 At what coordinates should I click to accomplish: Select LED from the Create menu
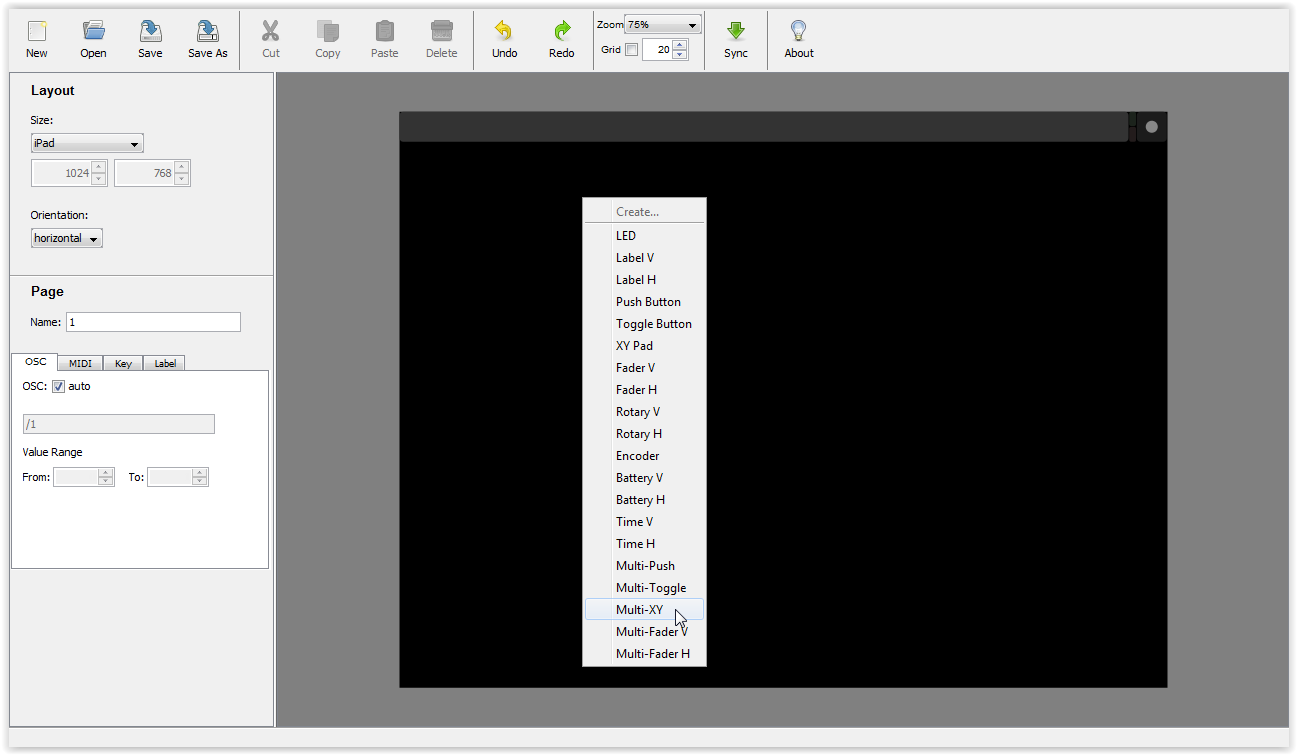pyautogui.click(x=644, y=236)
